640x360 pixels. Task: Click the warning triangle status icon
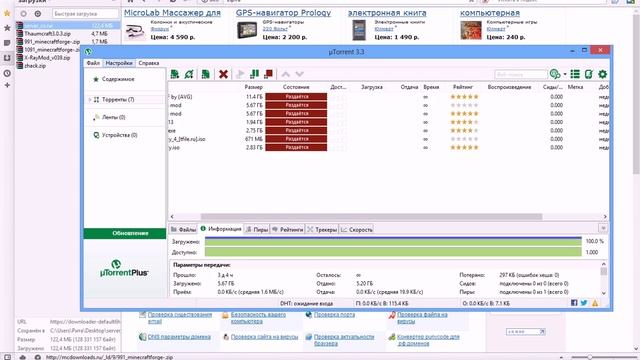tap(595, 303)
